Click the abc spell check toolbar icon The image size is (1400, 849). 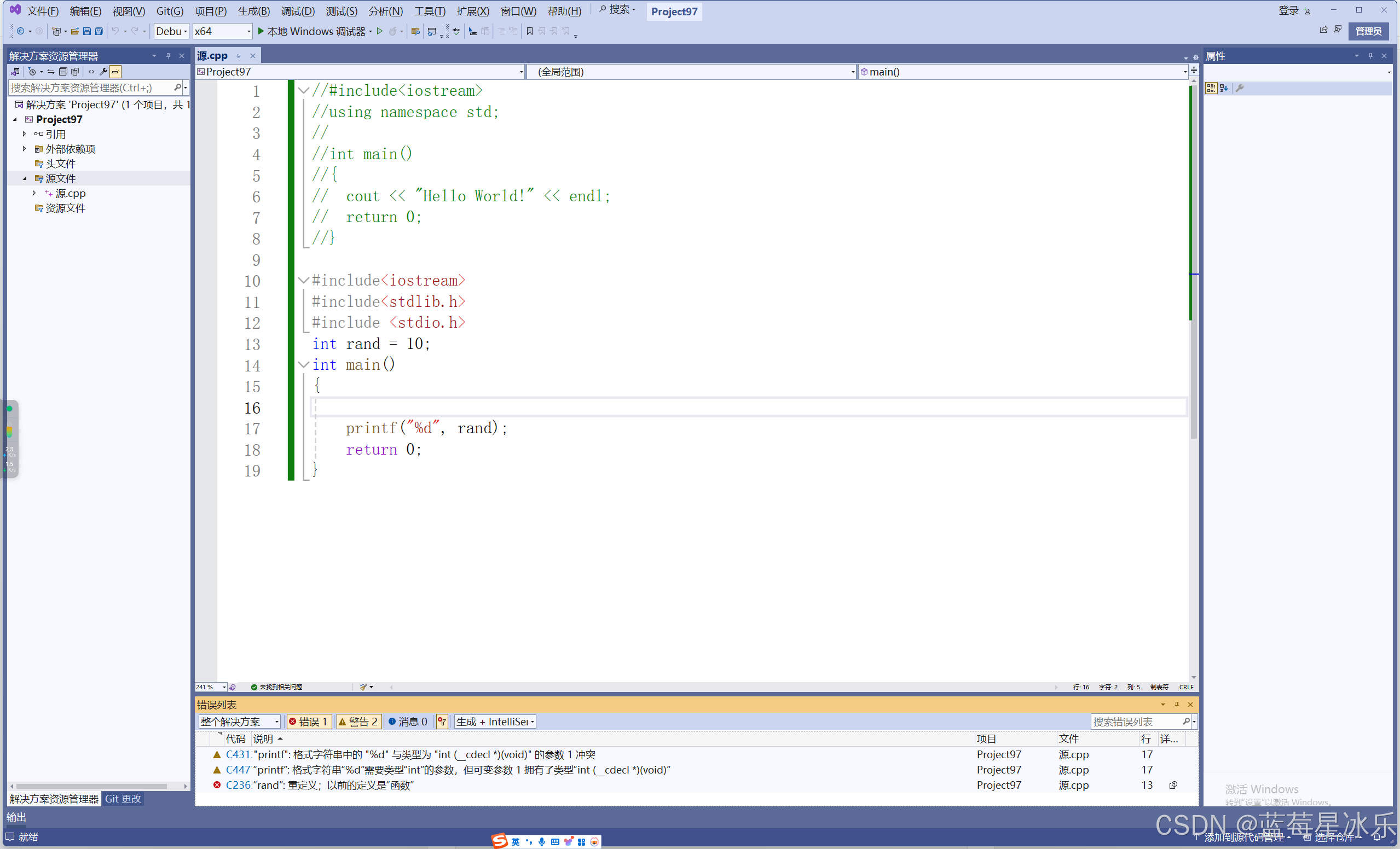coord(456,31)
